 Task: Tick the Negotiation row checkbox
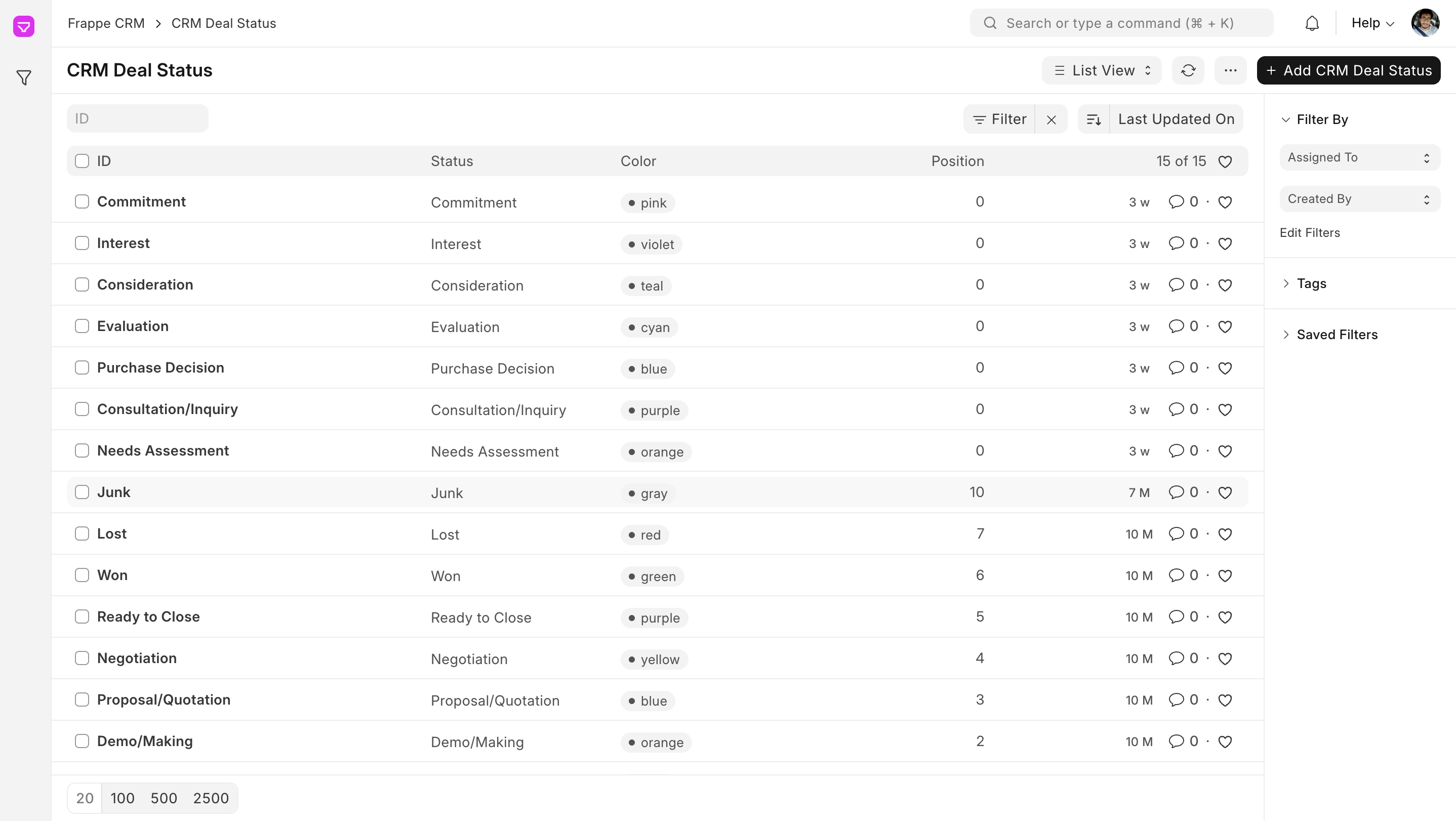tap(82, 659)
